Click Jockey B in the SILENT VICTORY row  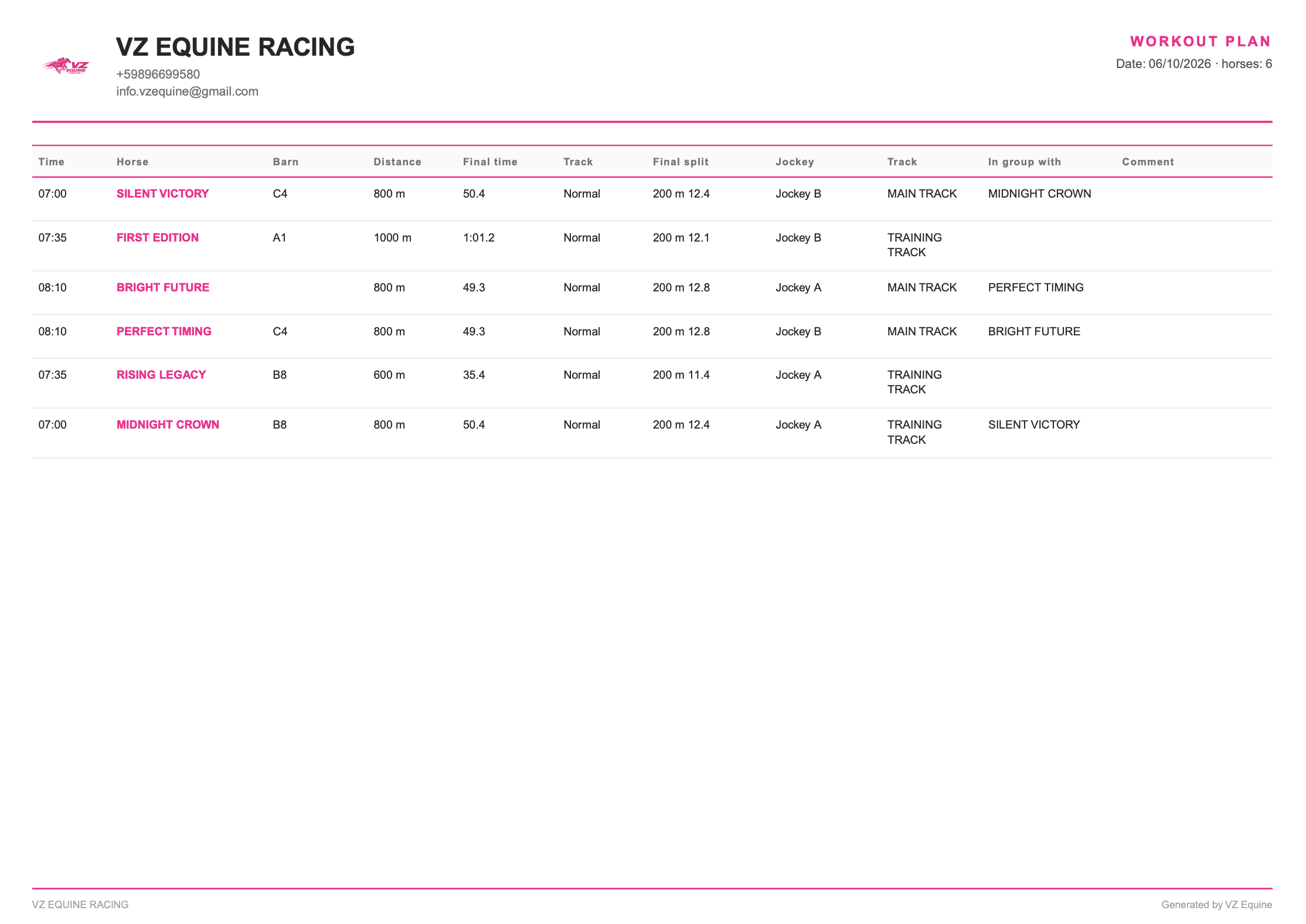[x=798, y=193]
